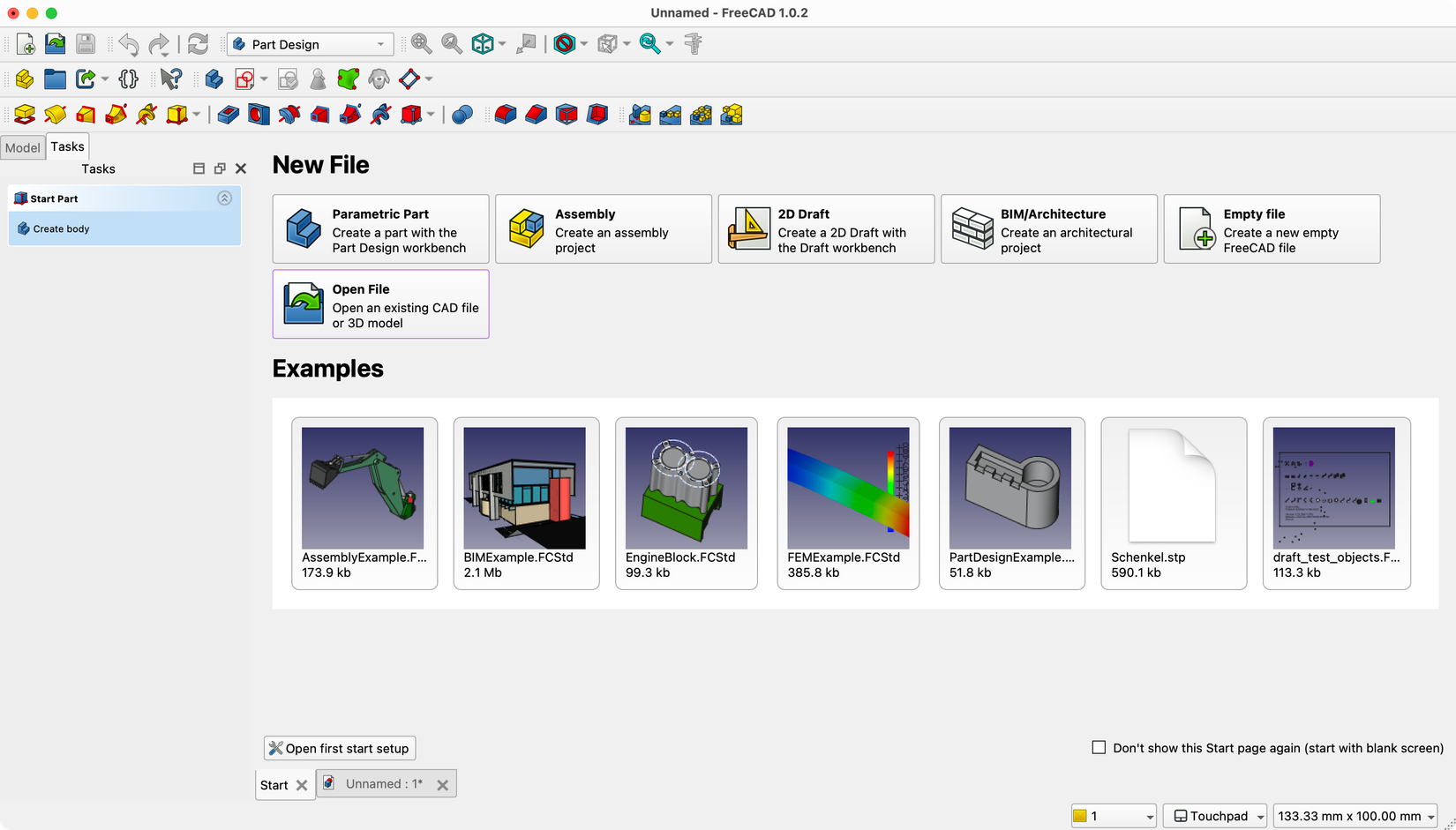Open the workbench selector dropdown
This screenshot has height=830, width=1456.
click(x=310, y=43)
